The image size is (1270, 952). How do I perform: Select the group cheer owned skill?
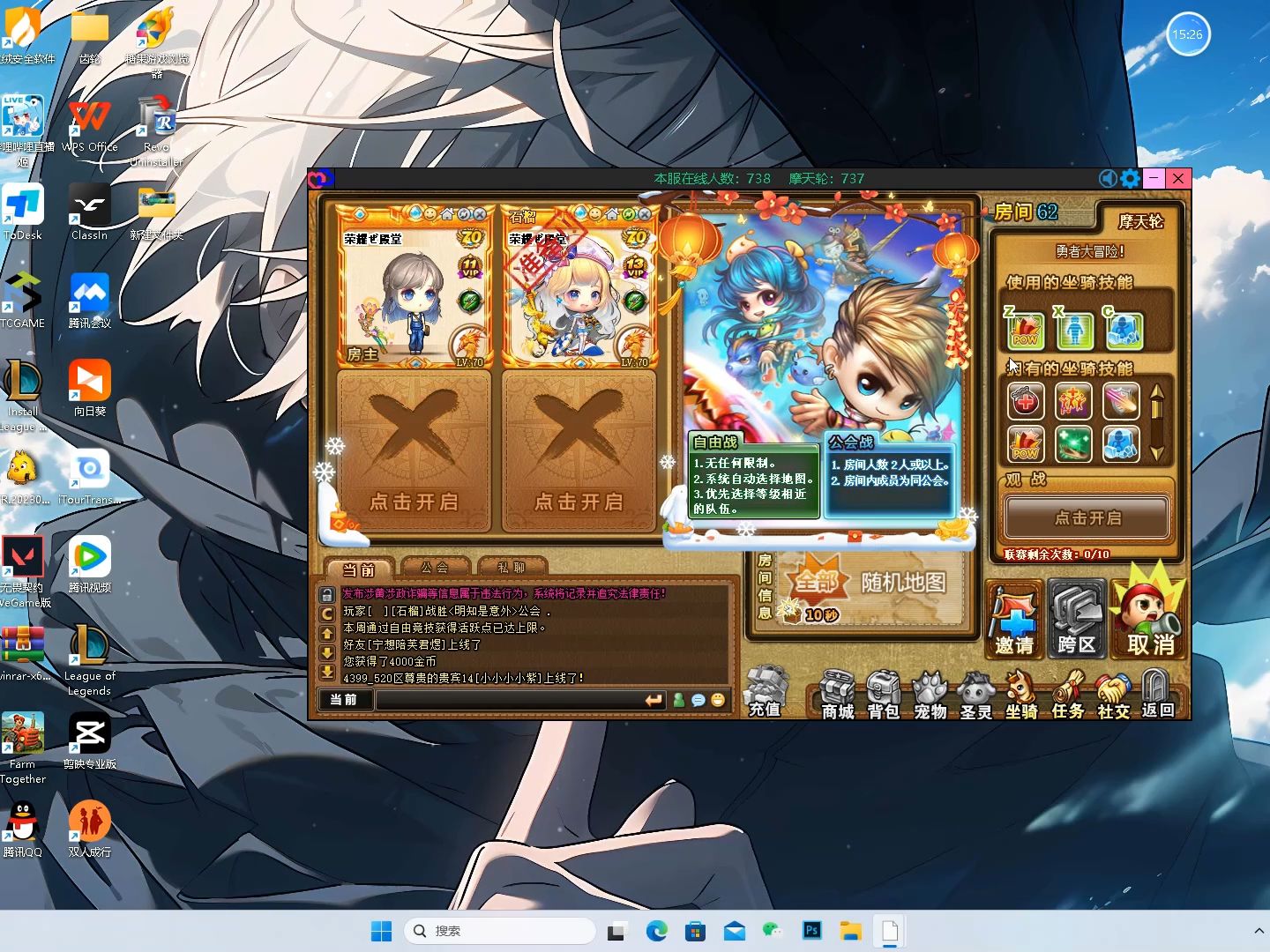[x=1073, y=401]
